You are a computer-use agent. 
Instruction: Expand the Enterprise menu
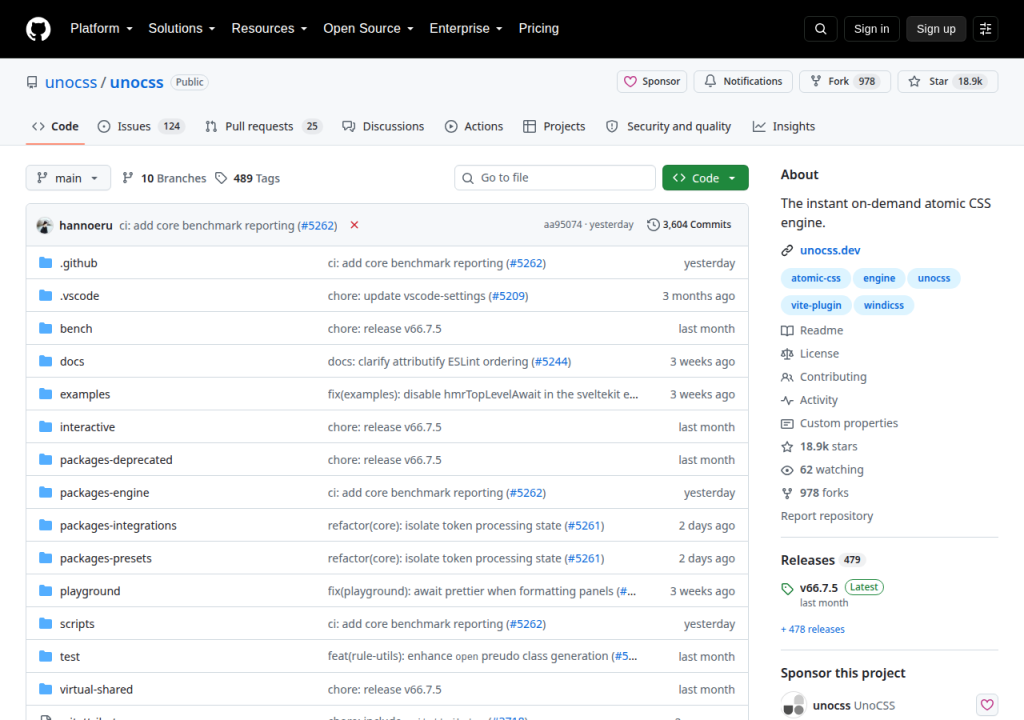pos(466,29)
